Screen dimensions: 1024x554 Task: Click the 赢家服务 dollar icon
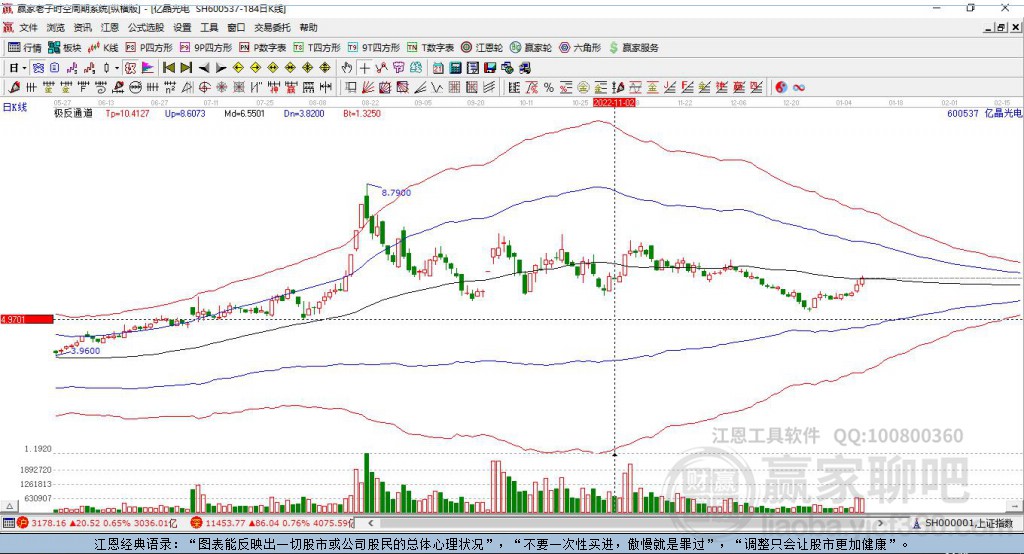pos(613,47)
